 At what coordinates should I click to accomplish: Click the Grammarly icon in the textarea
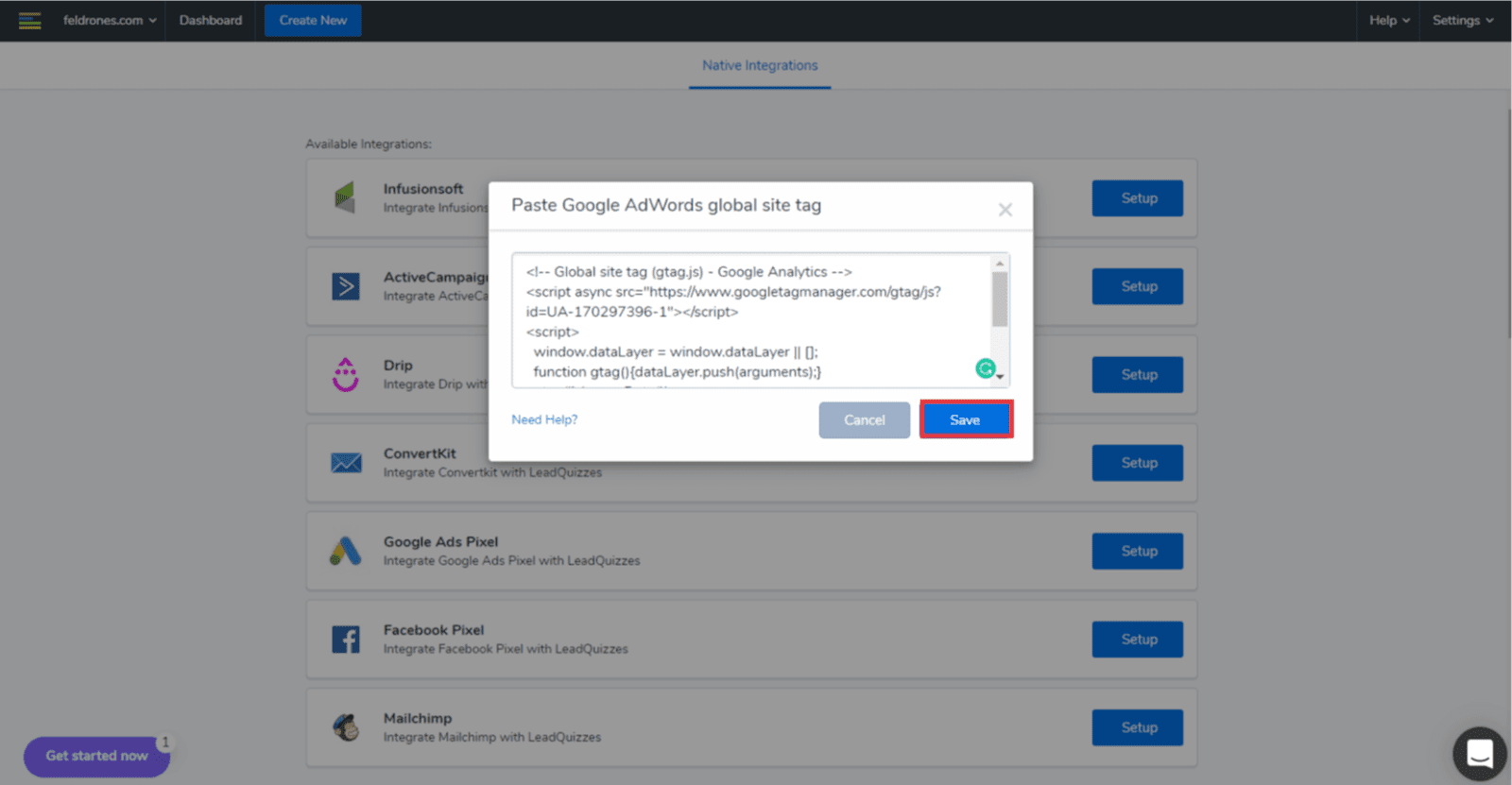tap(986, 368)
